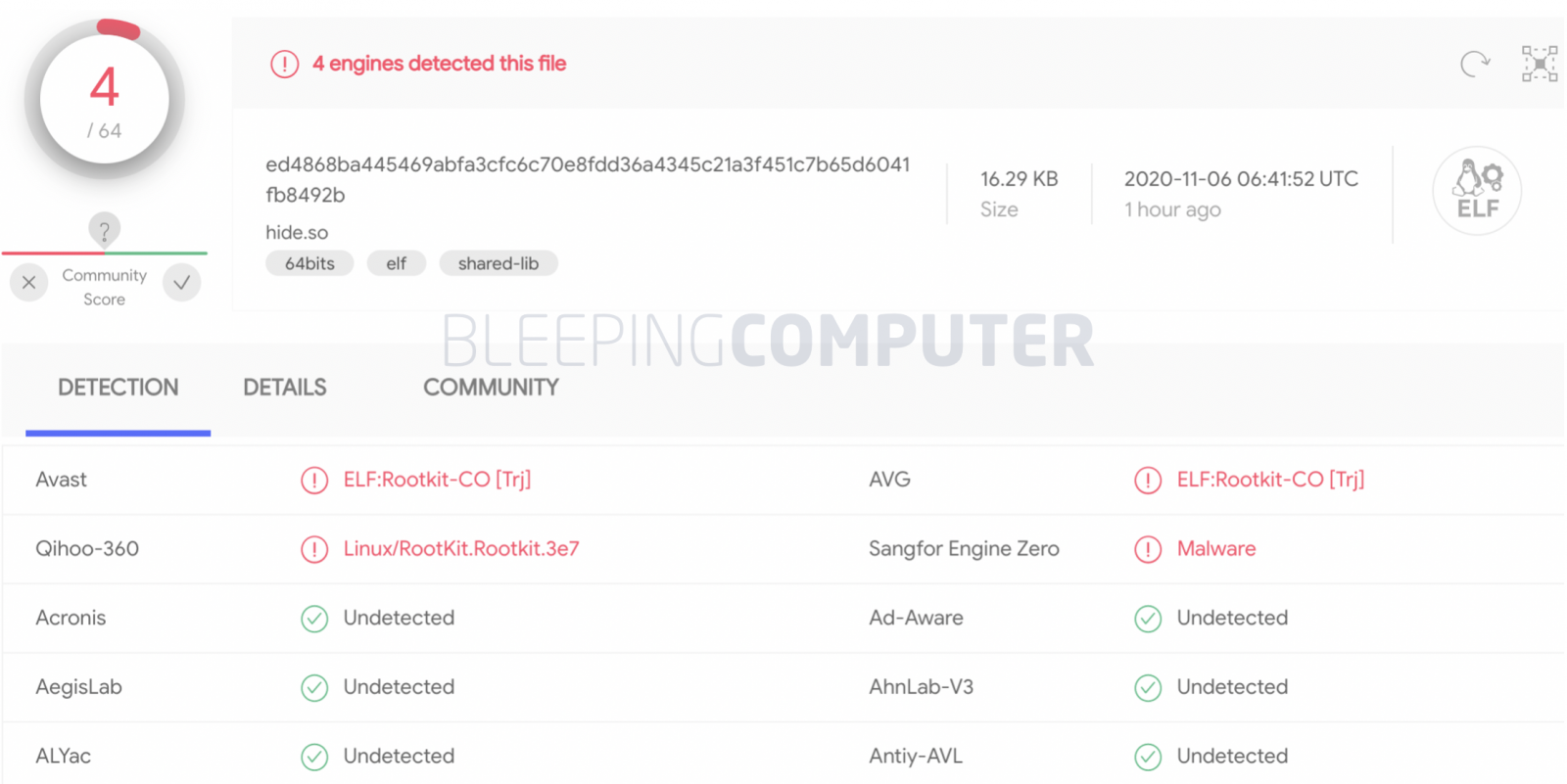The image size is (1567, 784).
Task: Click AVG's ELF:Rootkit-CO [Trj] result
Action: (x=1270, y=480)
